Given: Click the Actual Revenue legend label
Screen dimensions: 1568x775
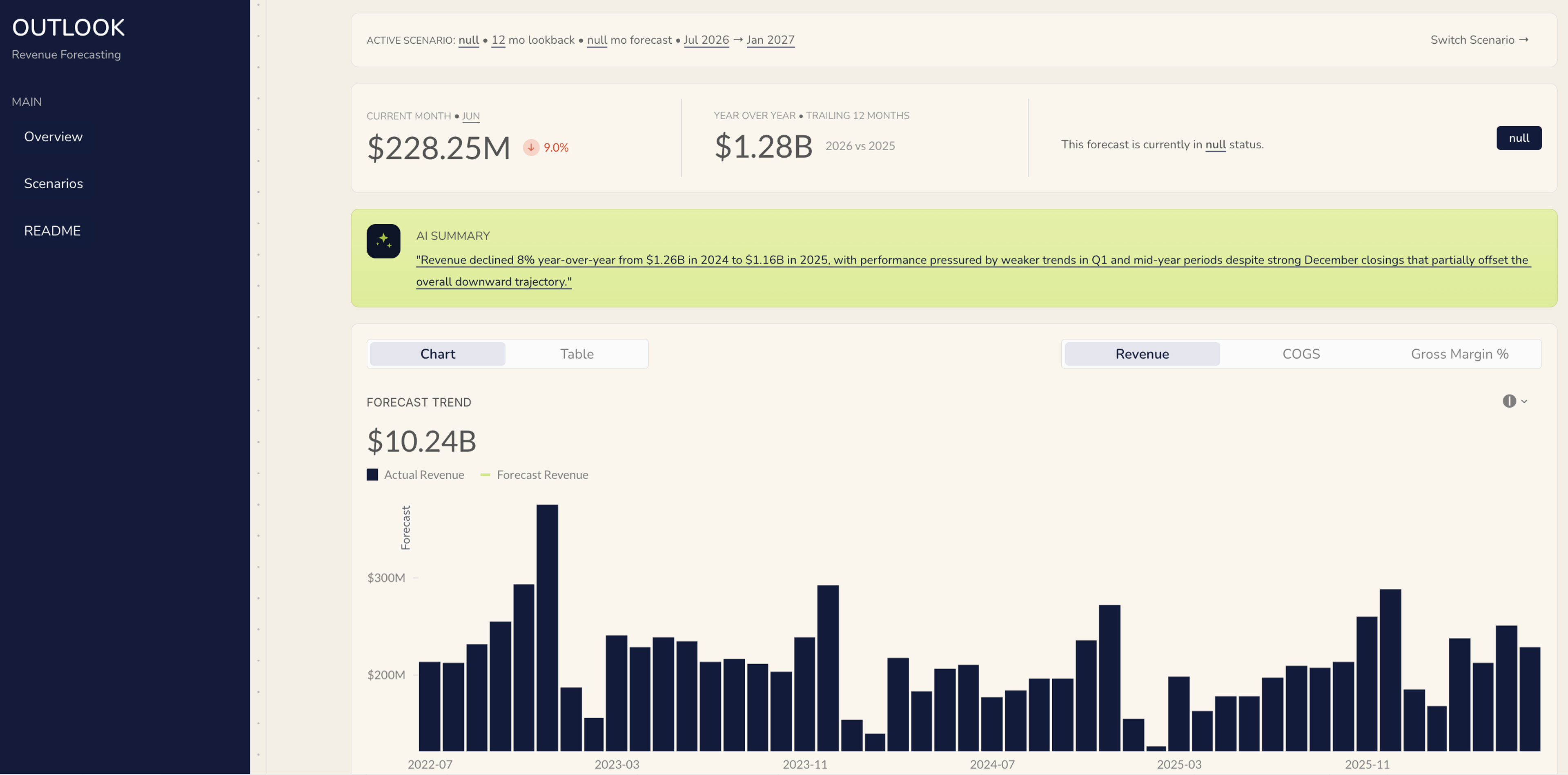Looking at the screenshot, I should click(424, 475).
